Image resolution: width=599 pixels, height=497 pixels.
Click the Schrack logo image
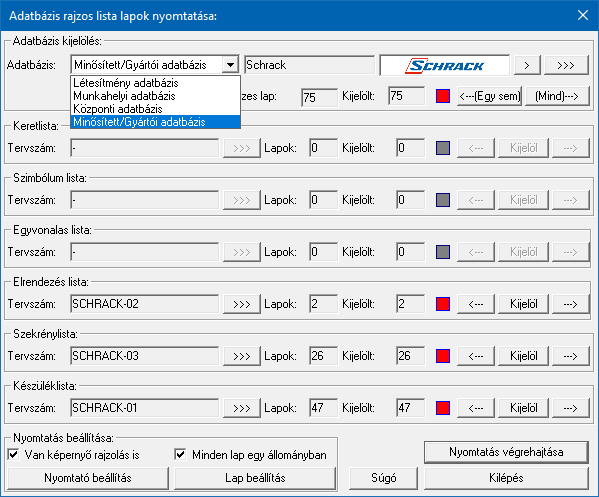pos(444,65)
